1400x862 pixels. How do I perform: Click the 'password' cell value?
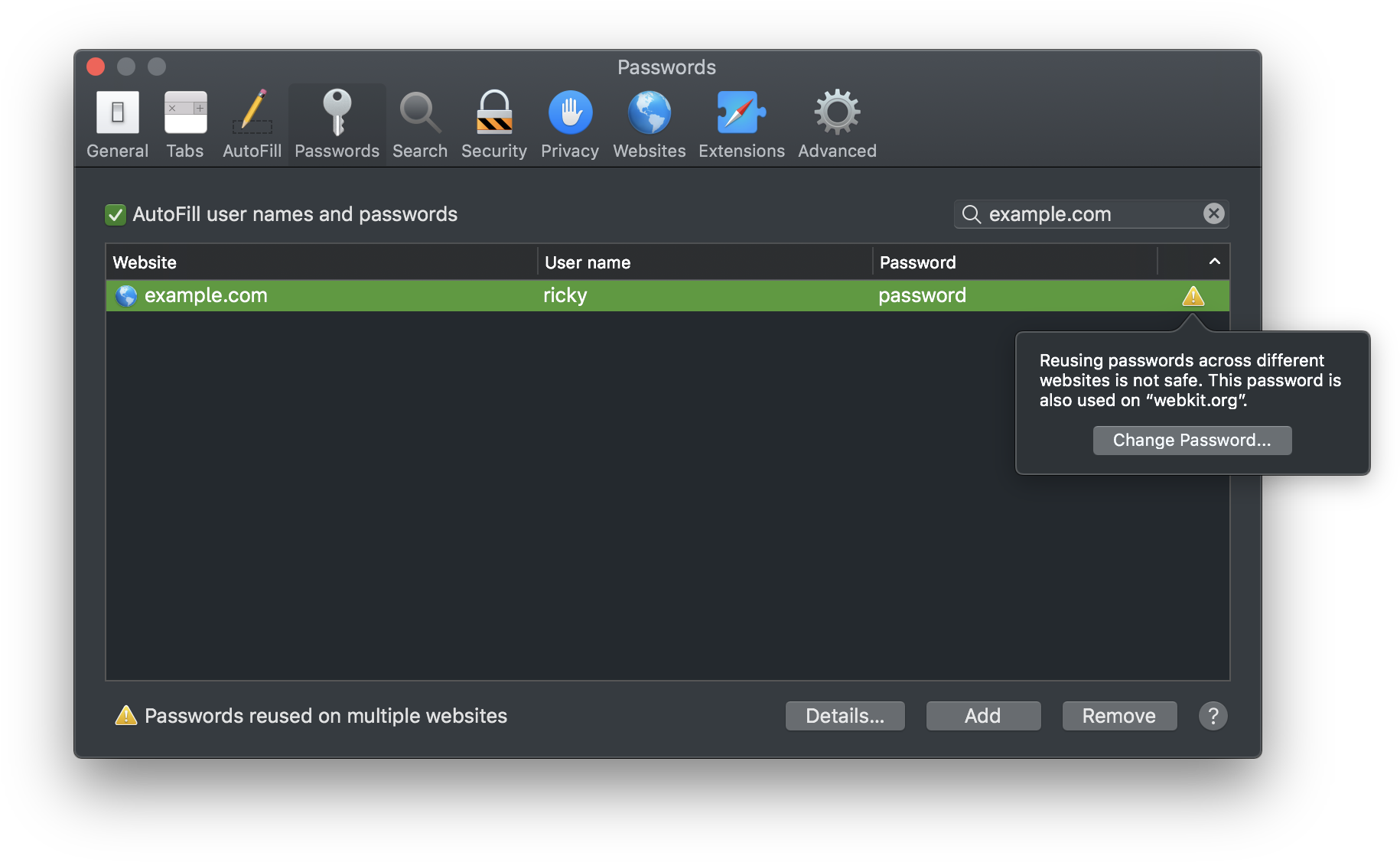tap(922, 296)
